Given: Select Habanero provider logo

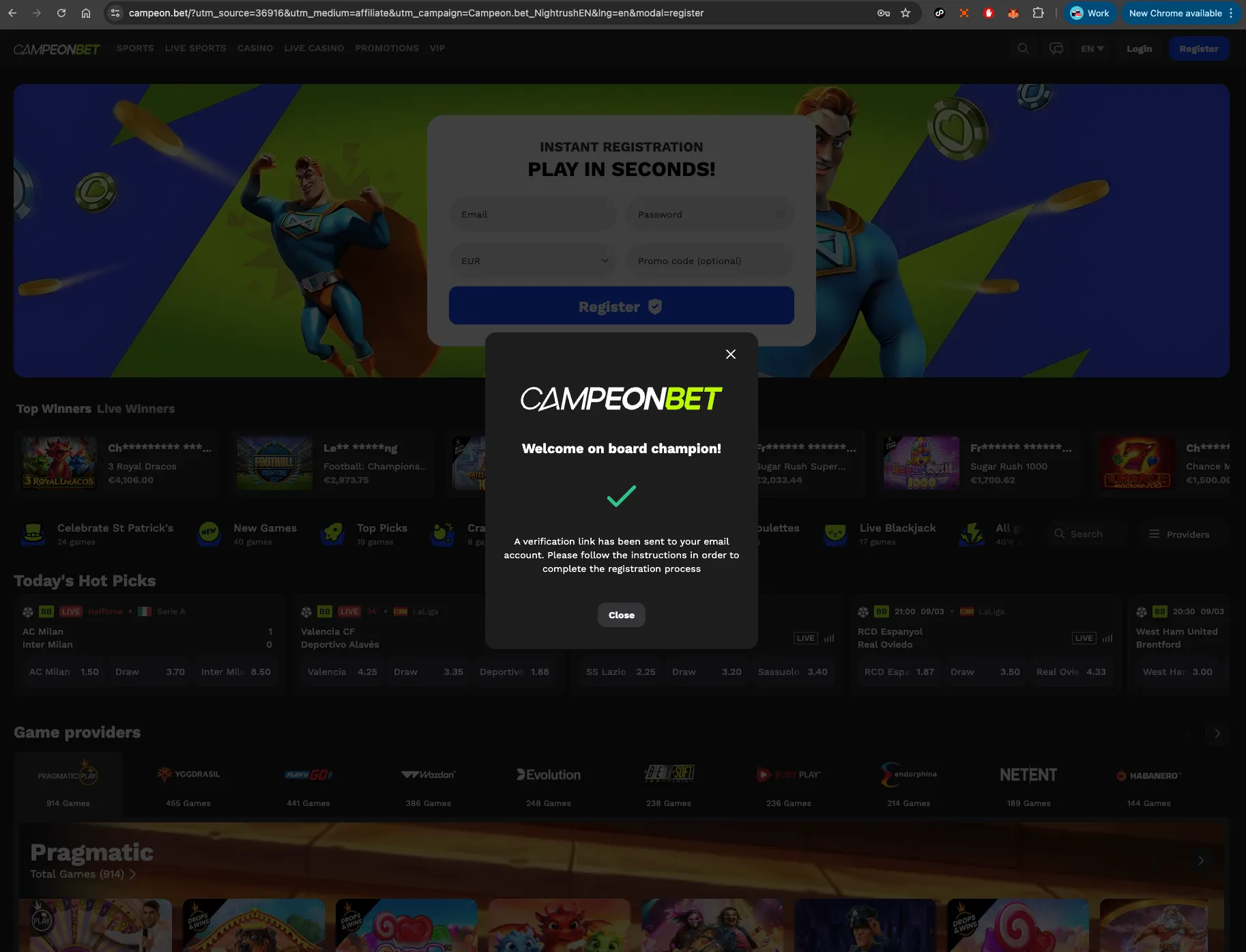Looking at the screenshot, I should point(1149,776).
